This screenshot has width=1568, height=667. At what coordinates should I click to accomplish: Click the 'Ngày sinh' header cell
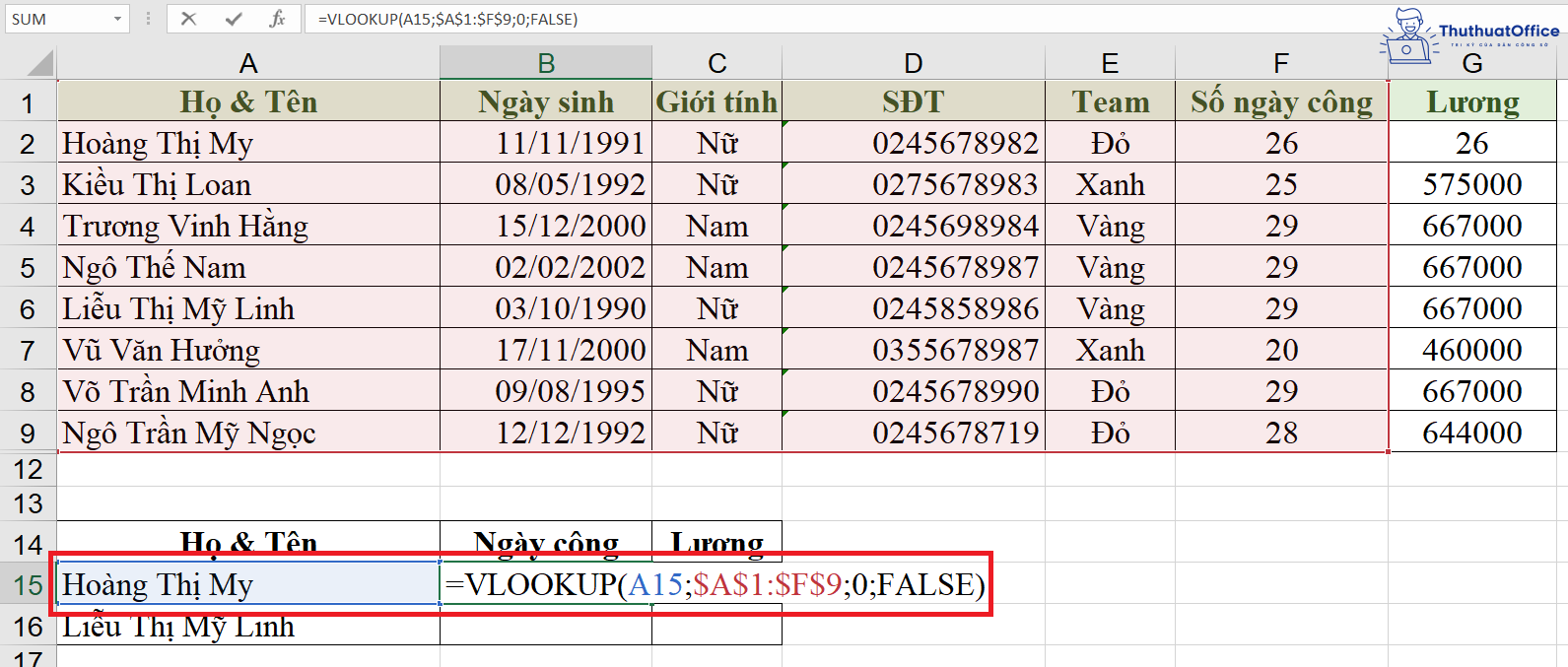[546, 101]
